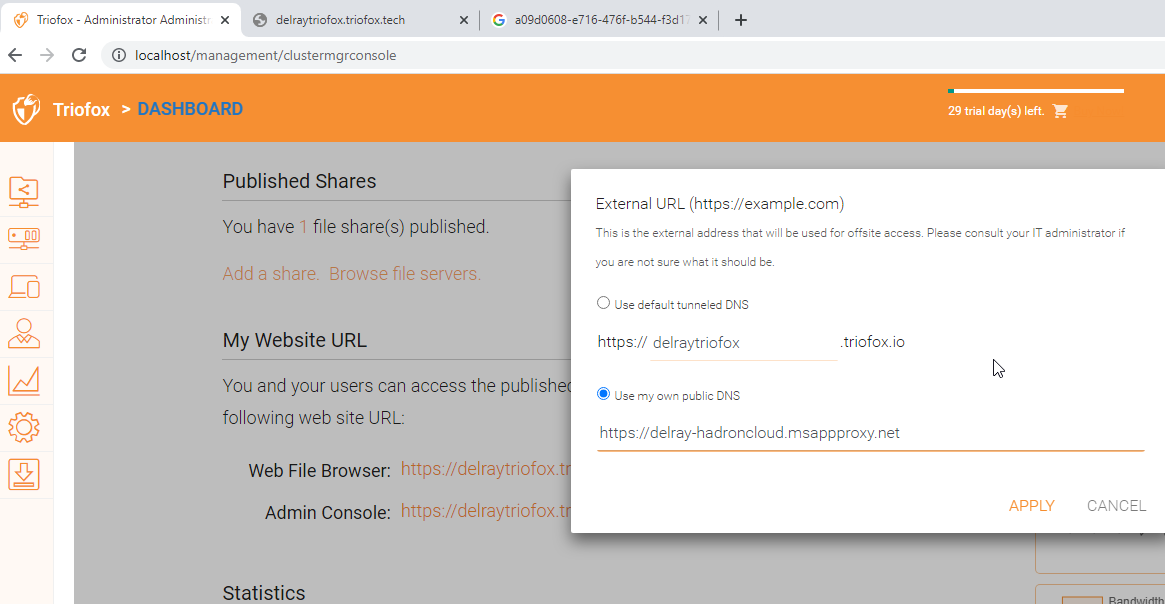Screen dimensions: 1165x604
Task: Click the Triofox header title
Action: pyautogui.click(x=82, y=110)
